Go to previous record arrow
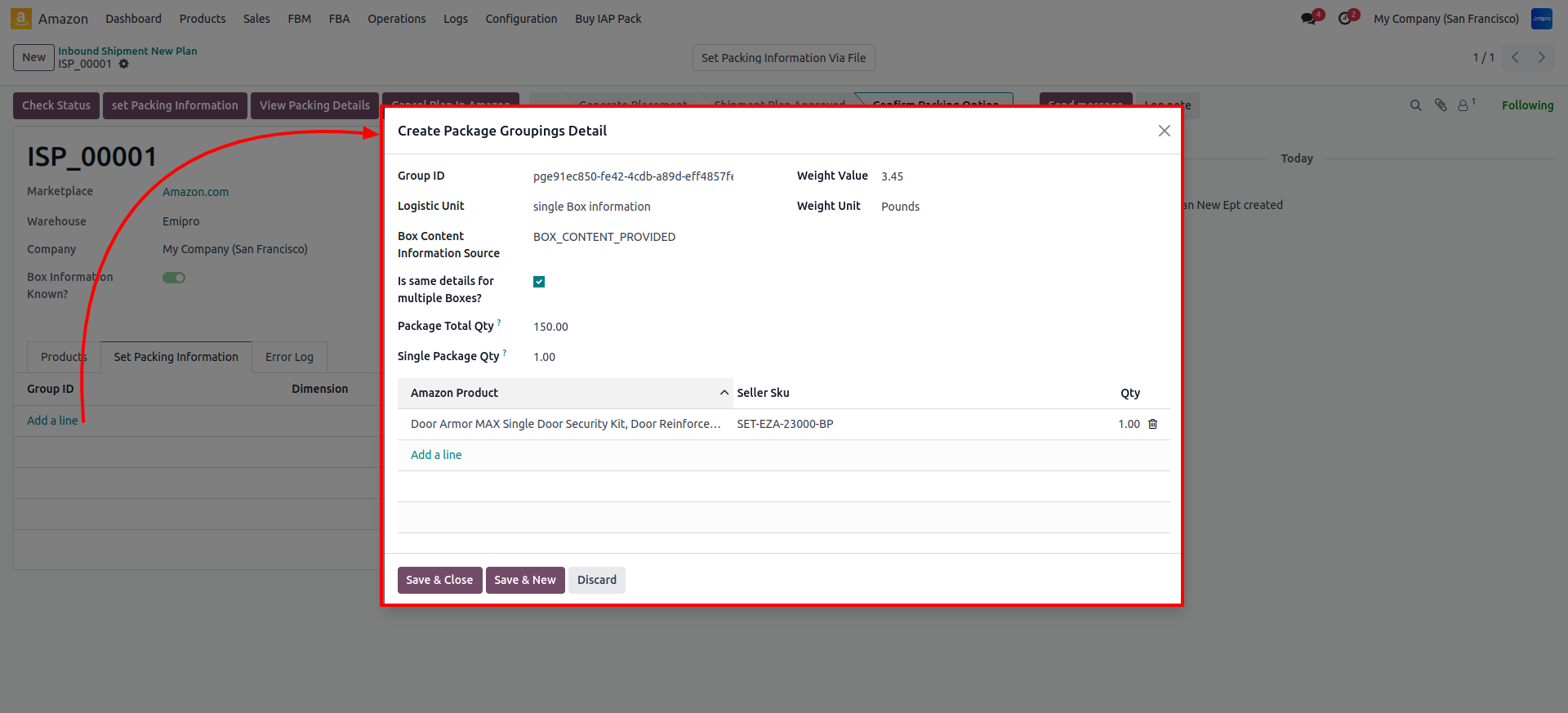The height and width of the screenshot is (713, 1568). 1515,57
